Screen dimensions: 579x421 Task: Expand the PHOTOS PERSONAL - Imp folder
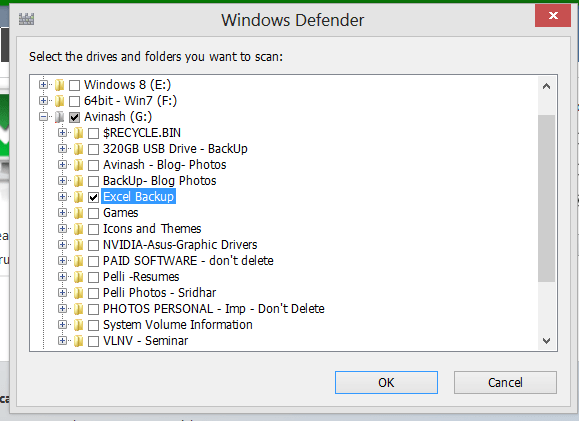click(62, 309)
